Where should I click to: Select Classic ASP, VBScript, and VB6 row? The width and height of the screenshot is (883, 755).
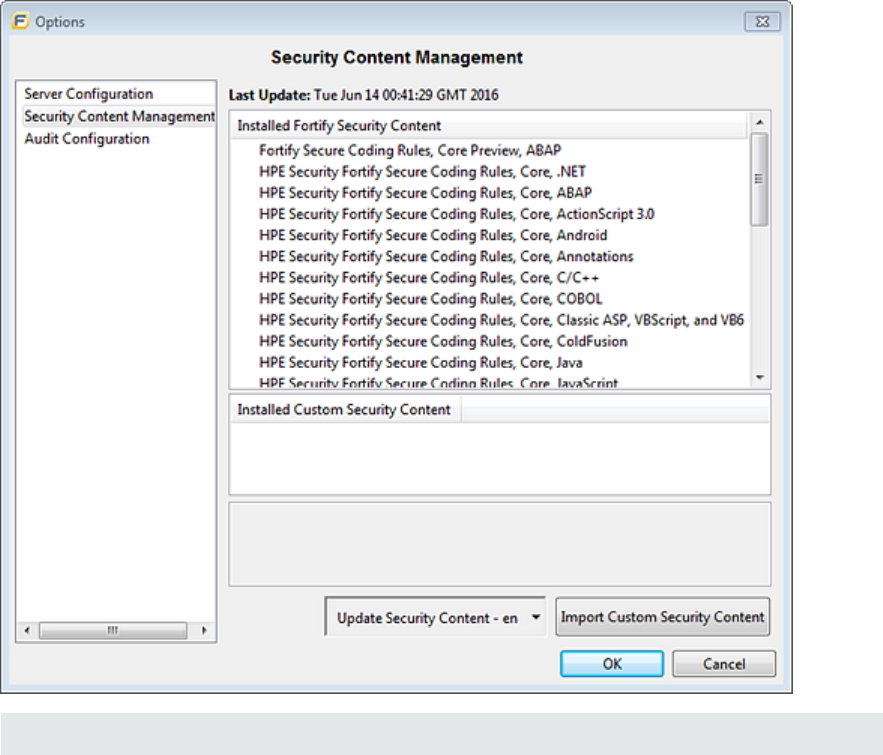pos(501,320)
